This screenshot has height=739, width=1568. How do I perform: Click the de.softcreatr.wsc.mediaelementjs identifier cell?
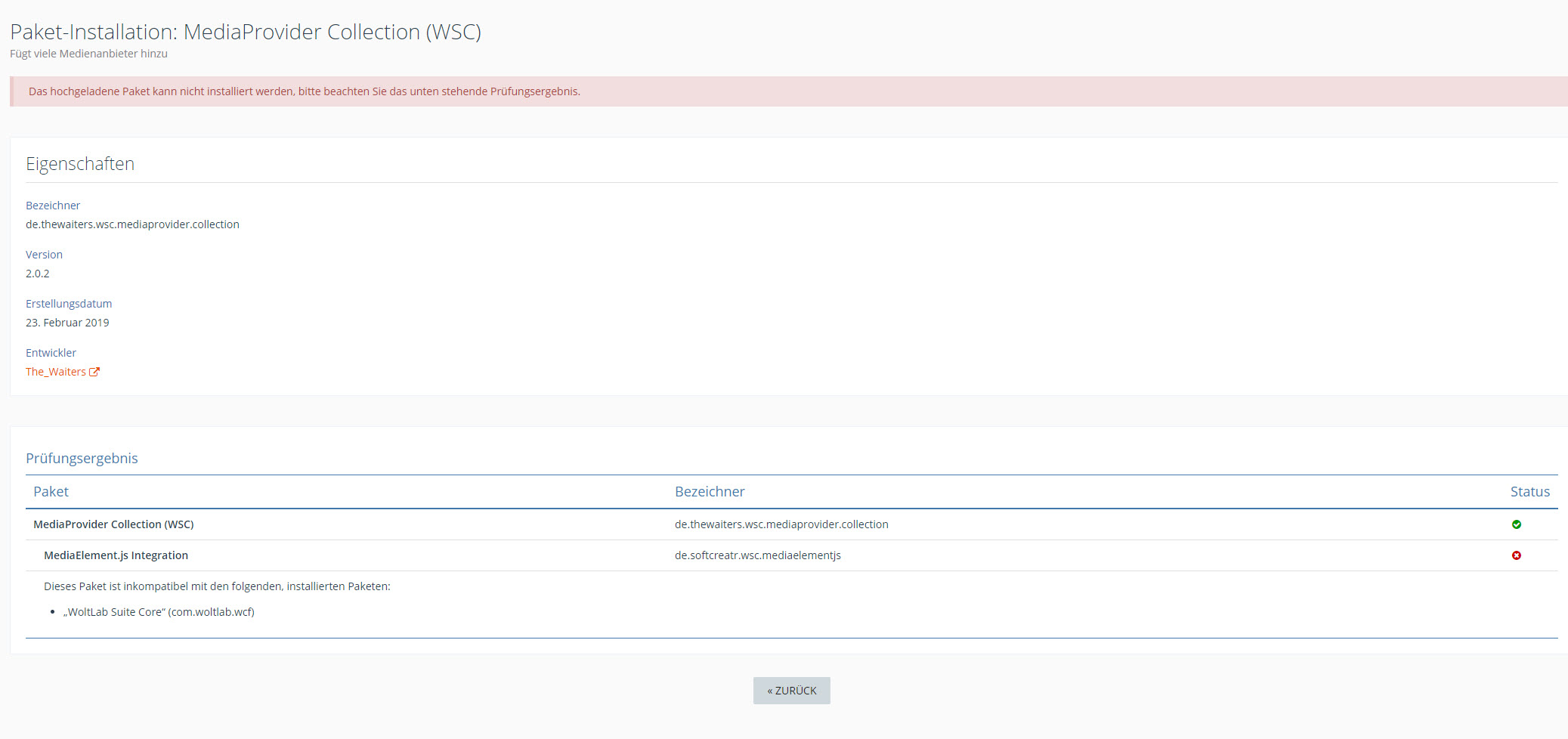pos(757,555)
